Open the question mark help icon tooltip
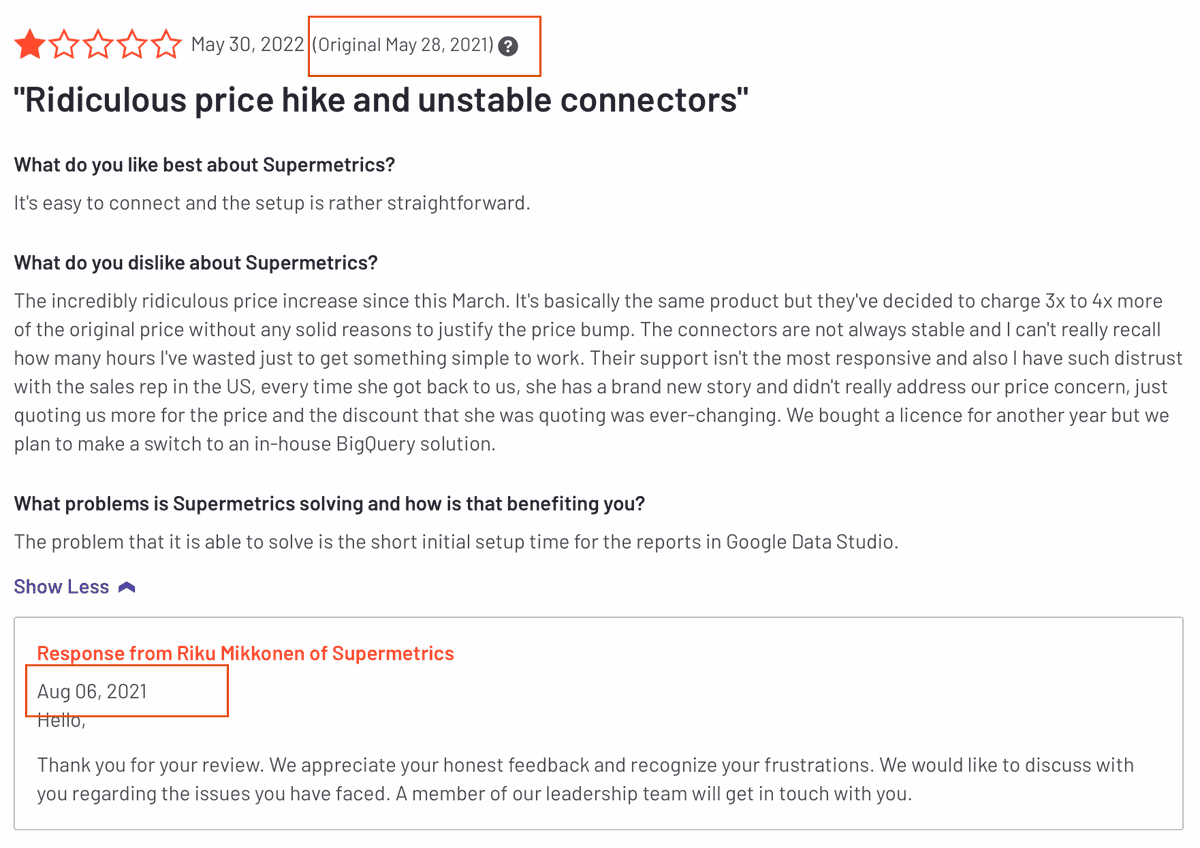Image resolution: width=1200 pixels, height=848 pixels. [508, 44]
